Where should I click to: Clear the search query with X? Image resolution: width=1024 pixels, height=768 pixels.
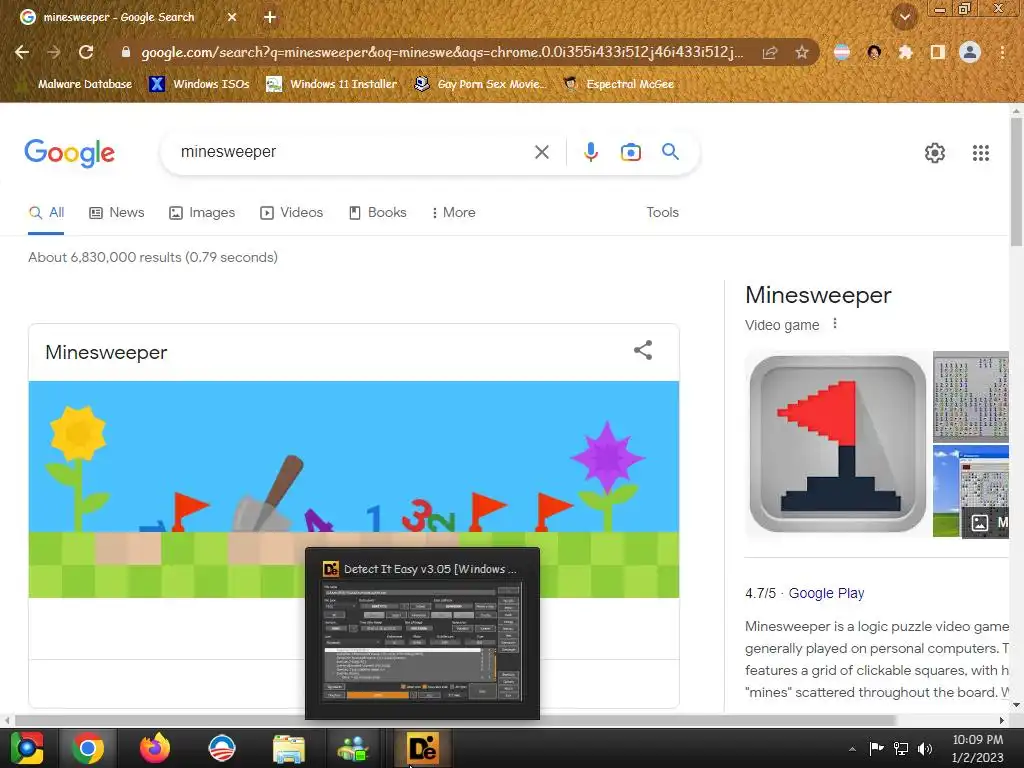[541, 152]
